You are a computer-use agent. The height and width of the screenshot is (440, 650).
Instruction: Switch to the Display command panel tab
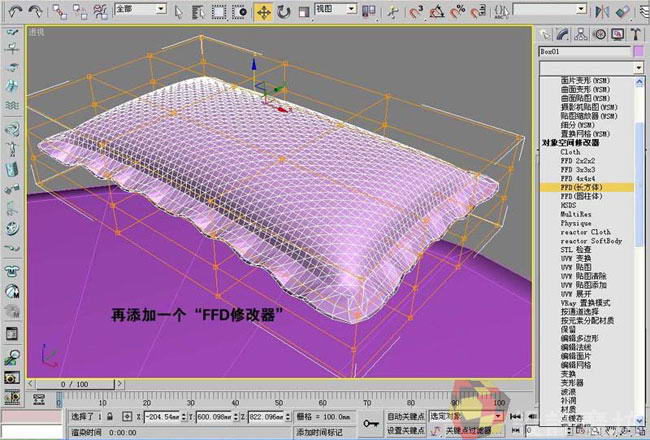[618, 34]
